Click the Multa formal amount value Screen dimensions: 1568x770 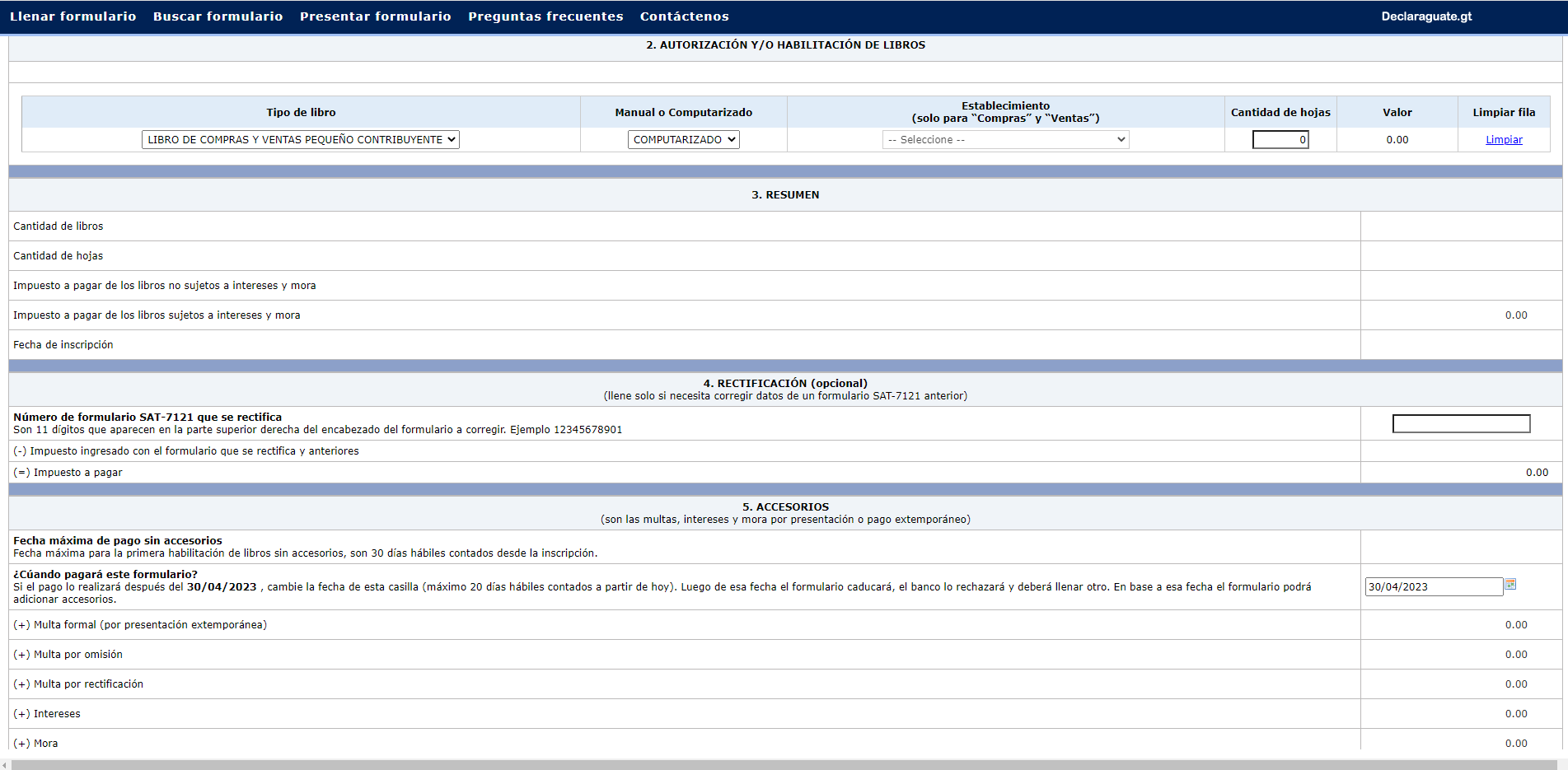pyautogui.click(x=1515, y=625)
